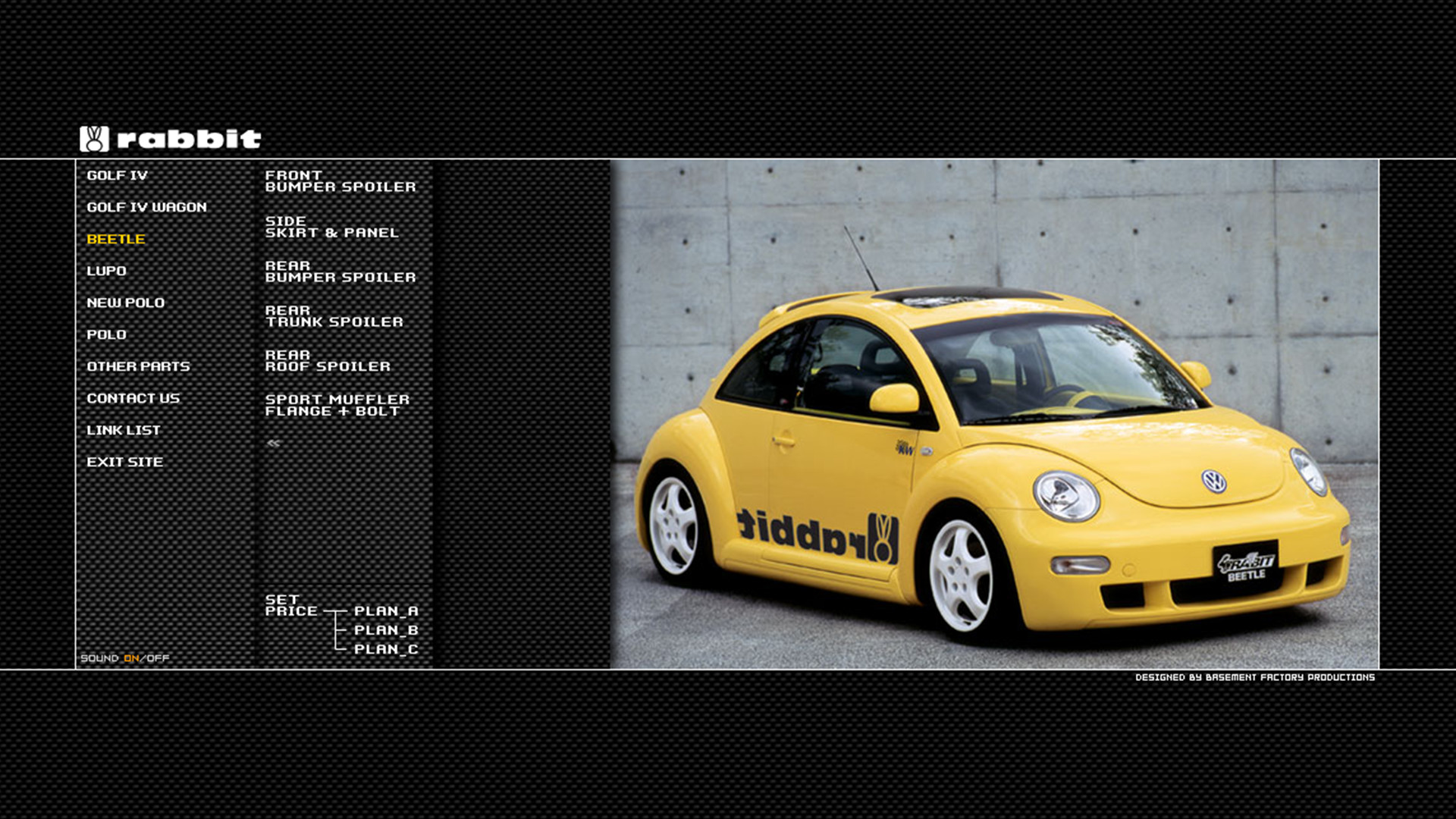View SIDE SKIRT & PANEL details
The height and width of the screenshot is (819, 1456).
coord(331,227)
